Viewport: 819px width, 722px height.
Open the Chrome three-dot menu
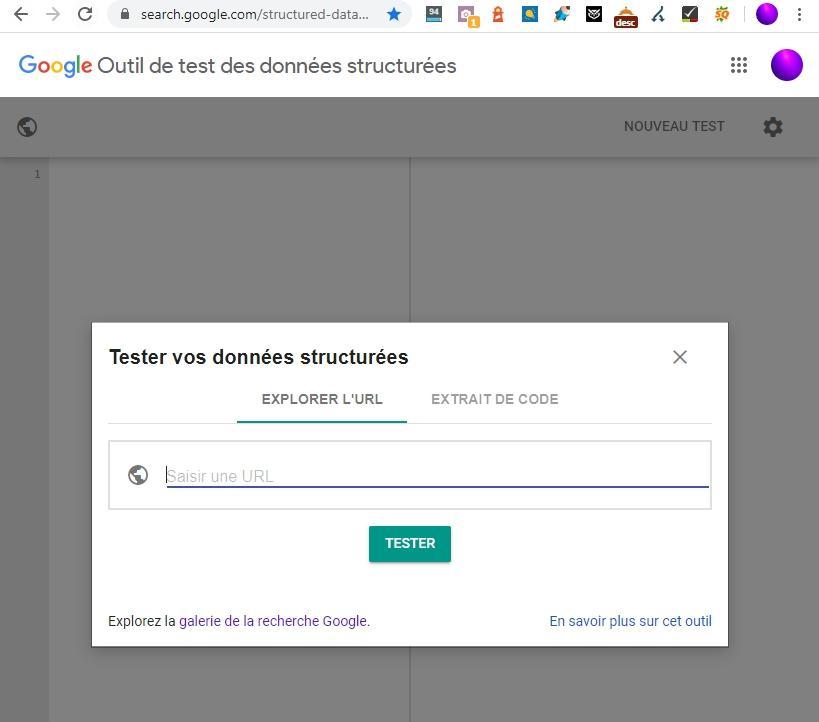pyautogui.click(x=799, y=15)
